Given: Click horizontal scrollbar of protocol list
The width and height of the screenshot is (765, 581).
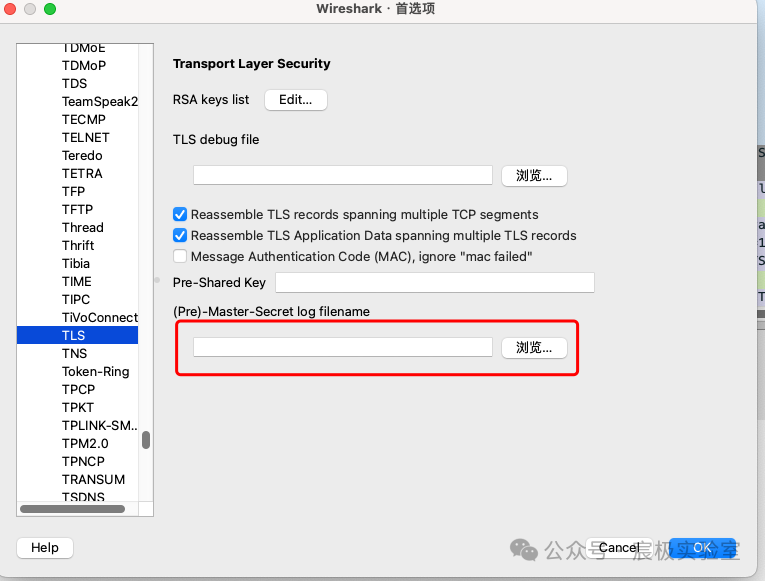Looking at the screenshot, I should (x=72, y=509).
